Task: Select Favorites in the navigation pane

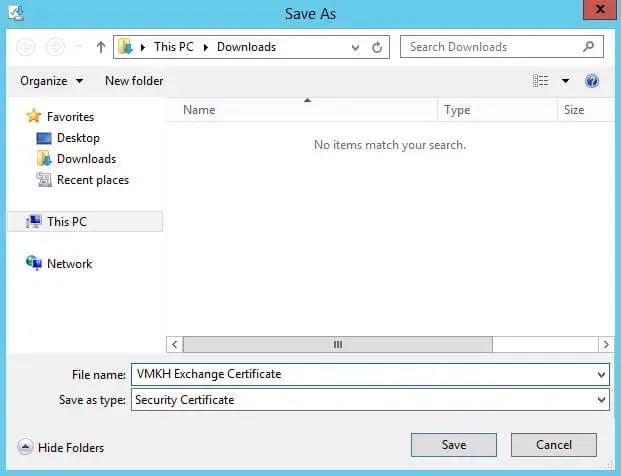Action: point(70,117)
